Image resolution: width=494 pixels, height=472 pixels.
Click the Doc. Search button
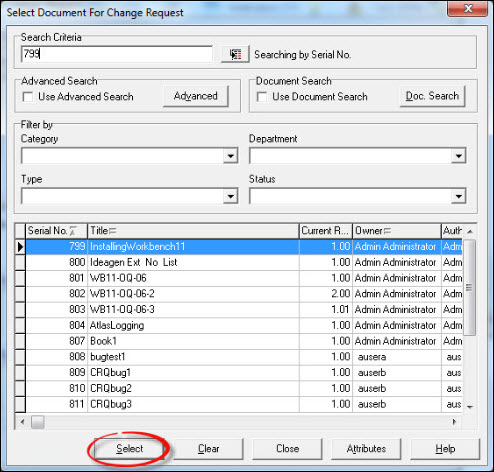[432, 96]
